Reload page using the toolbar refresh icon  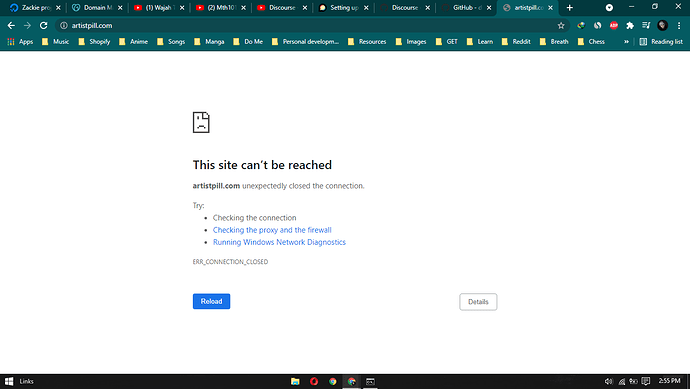[x=43, y=26]
